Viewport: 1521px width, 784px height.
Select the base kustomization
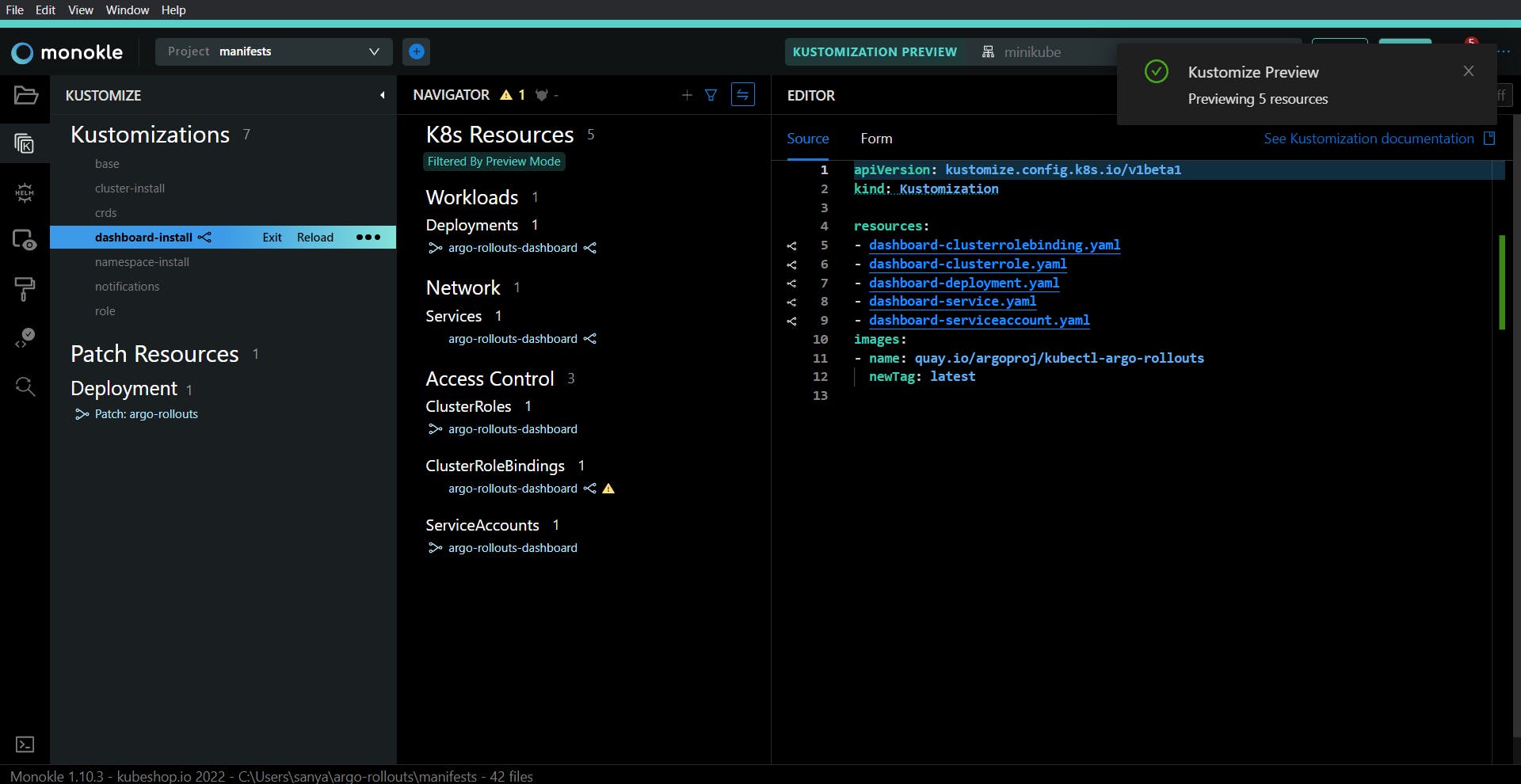point(107,164)
